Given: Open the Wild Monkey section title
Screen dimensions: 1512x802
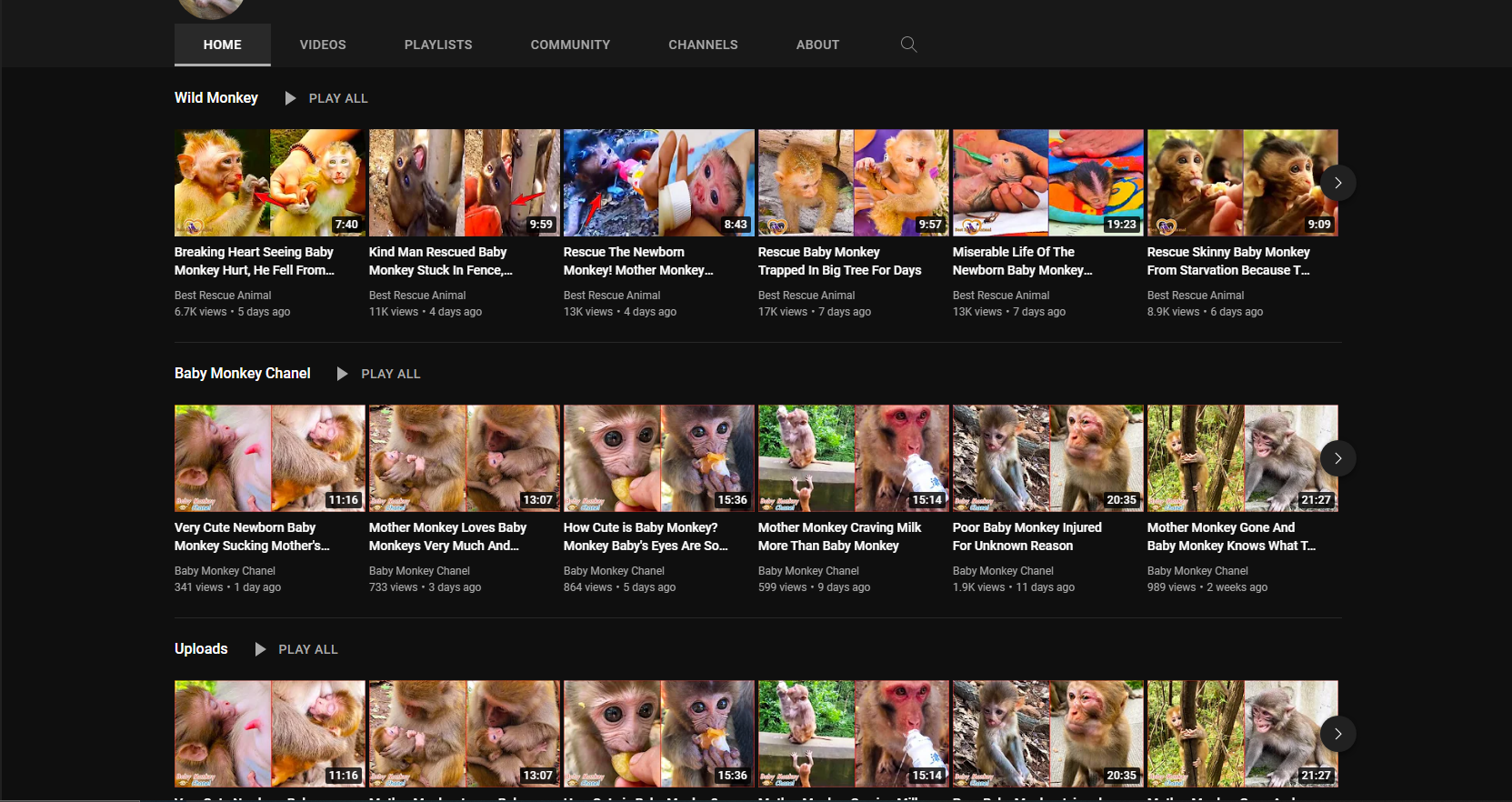Looking at the screenshot, I should pyautogui.click(x=216, y=98).
